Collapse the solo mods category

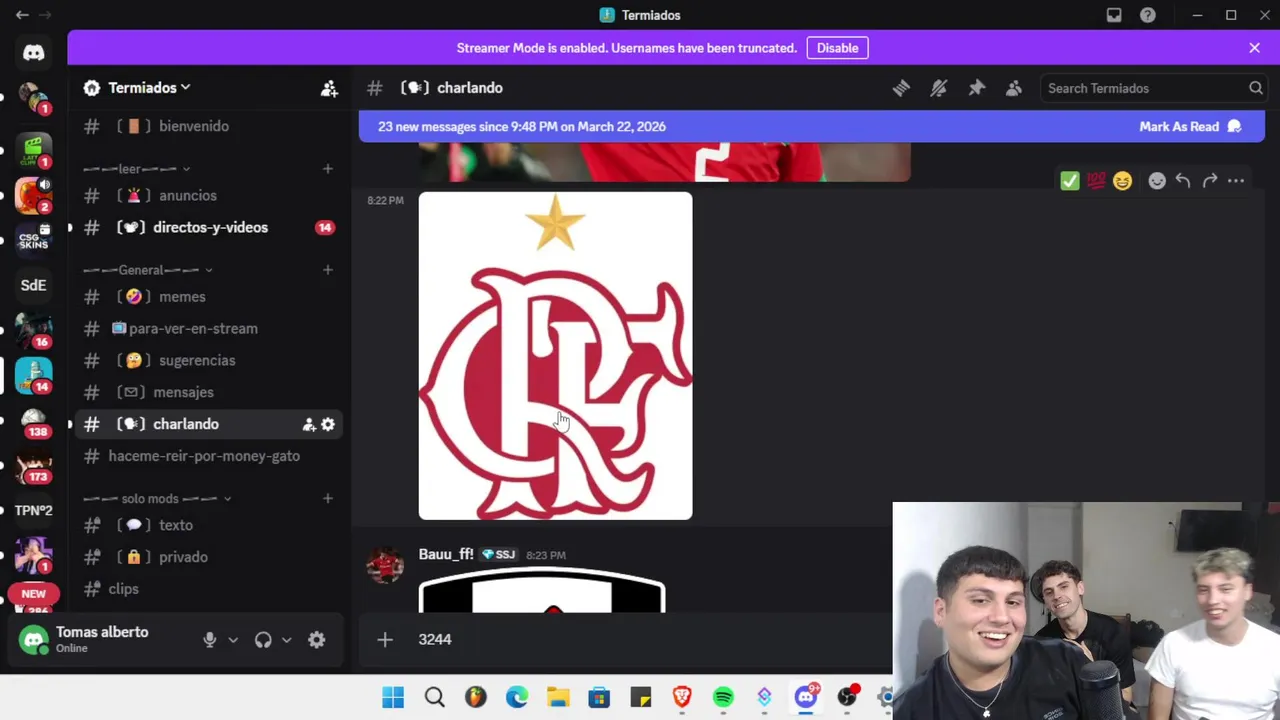pyautogui.click(x=157, y=499)
